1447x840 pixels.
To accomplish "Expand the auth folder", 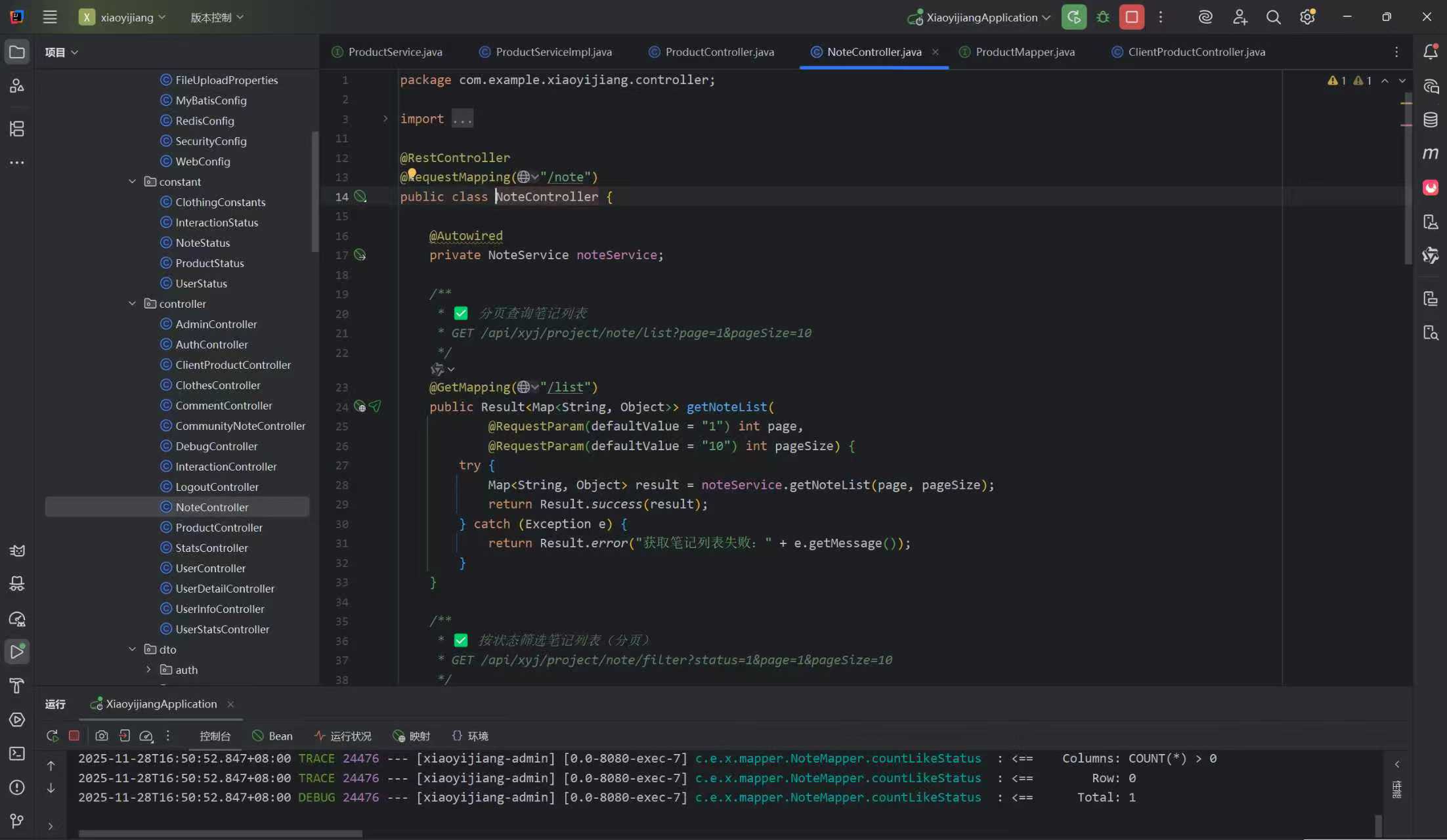I will tap(148, 669).
